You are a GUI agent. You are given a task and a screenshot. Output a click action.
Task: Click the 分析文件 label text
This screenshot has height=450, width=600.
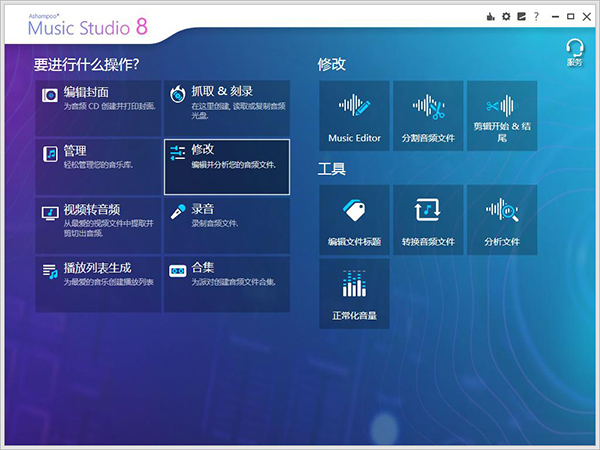(x=502, y=242)
